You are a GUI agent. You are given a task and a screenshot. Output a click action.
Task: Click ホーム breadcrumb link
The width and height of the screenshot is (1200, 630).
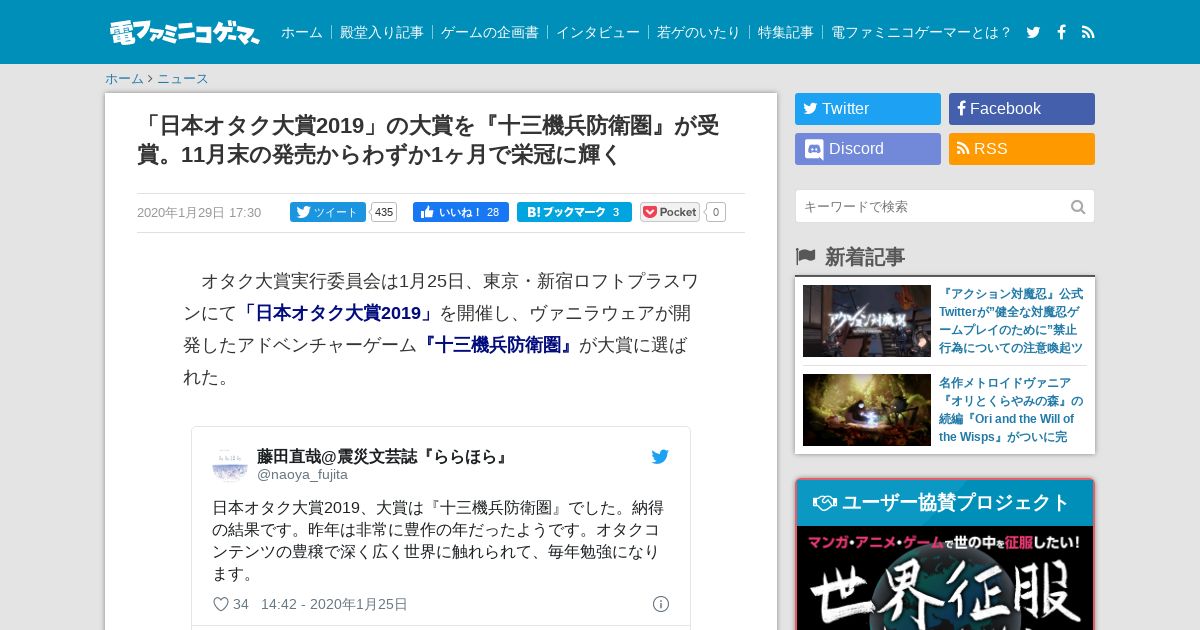(x=124, y=79)
